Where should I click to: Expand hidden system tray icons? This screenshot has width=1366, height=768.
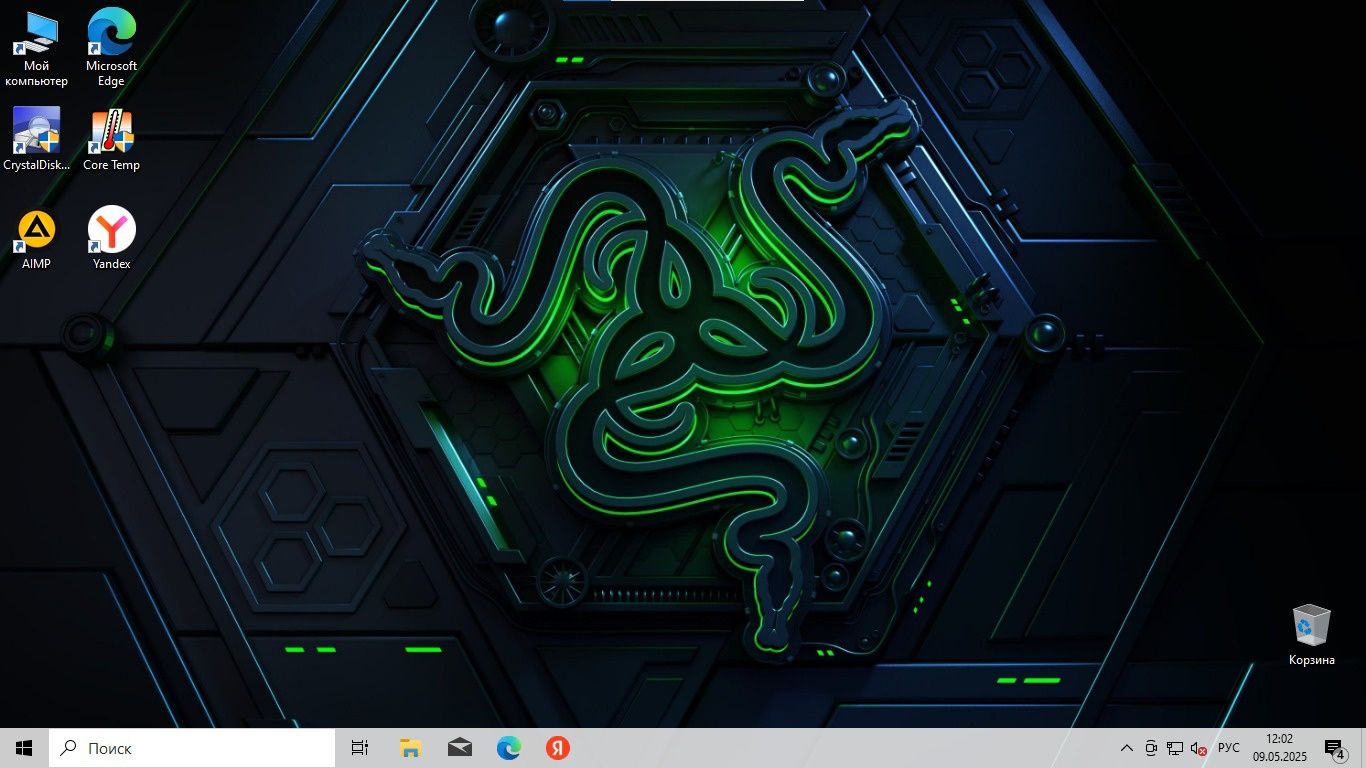click(x=1127, y=748)
